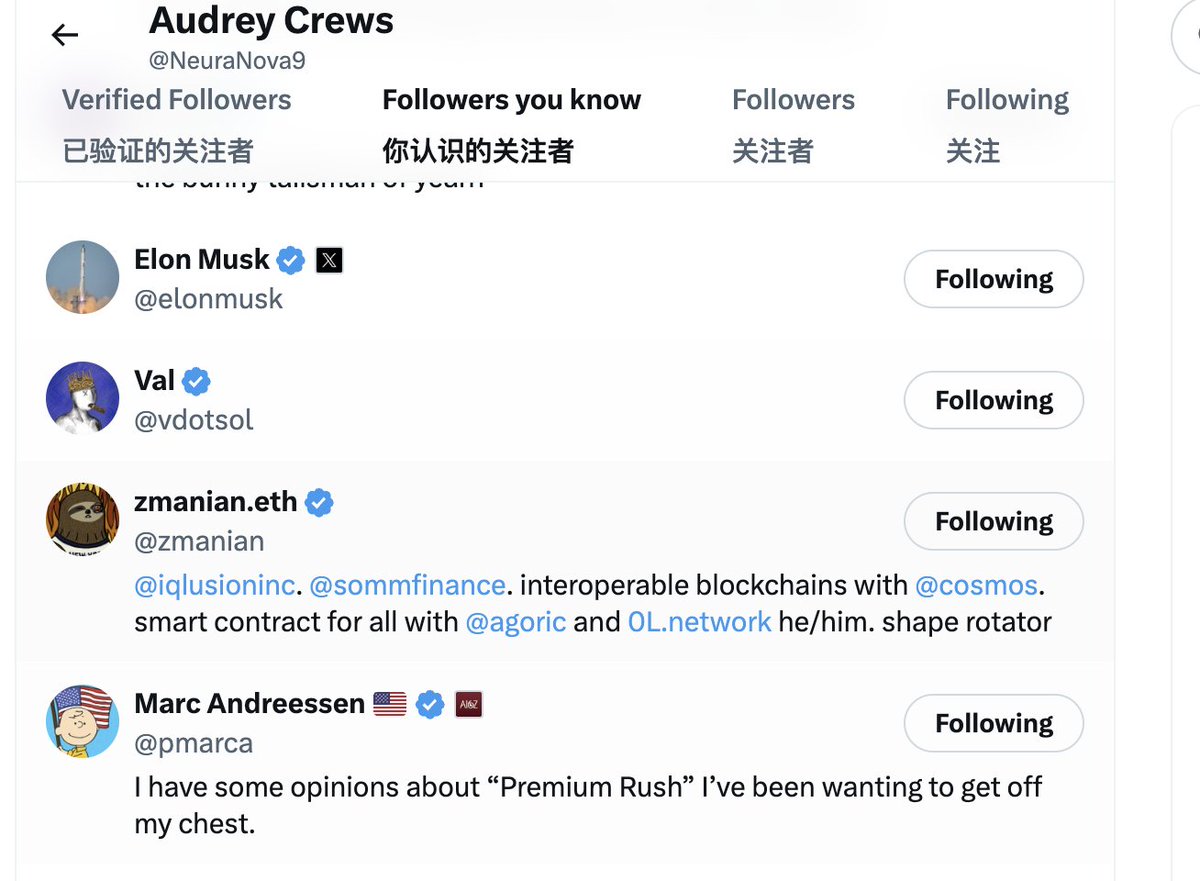The image size is (1200, 881).
Task: Click Marc Andreessen's blue verified badge
Action: pos(430,704)
